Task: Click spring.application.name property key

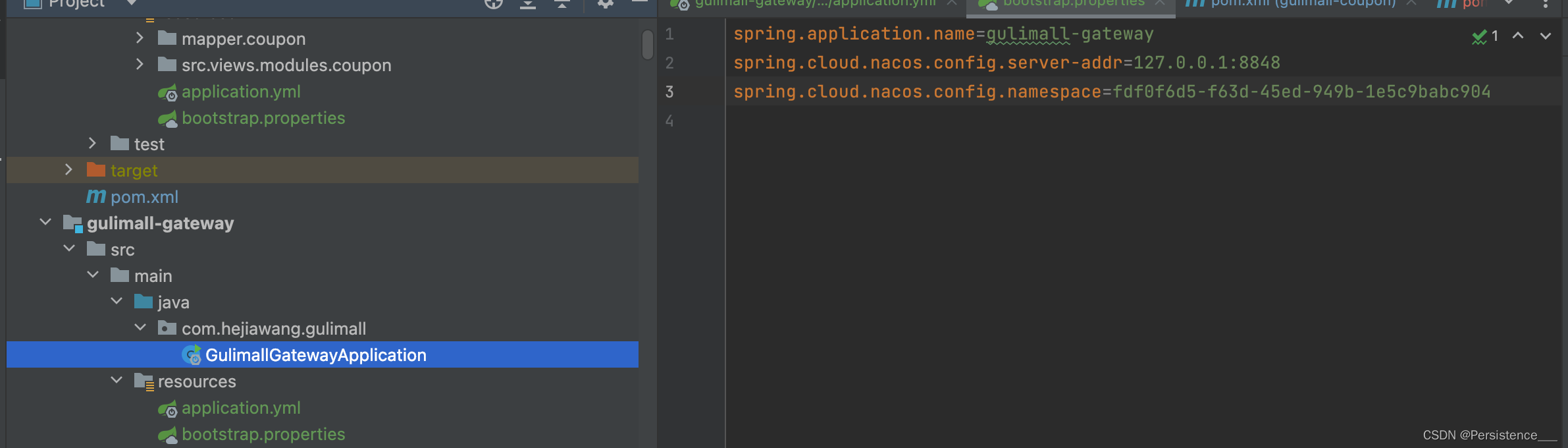Action: click(x=854, y=34)
